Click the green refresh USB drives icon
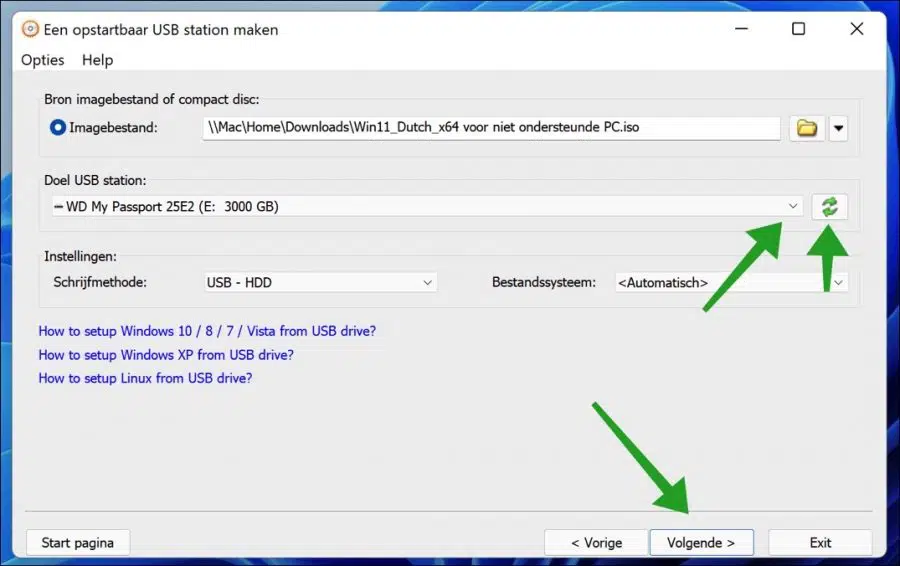Viewport: 900px width, 566px height. (829, 207)
